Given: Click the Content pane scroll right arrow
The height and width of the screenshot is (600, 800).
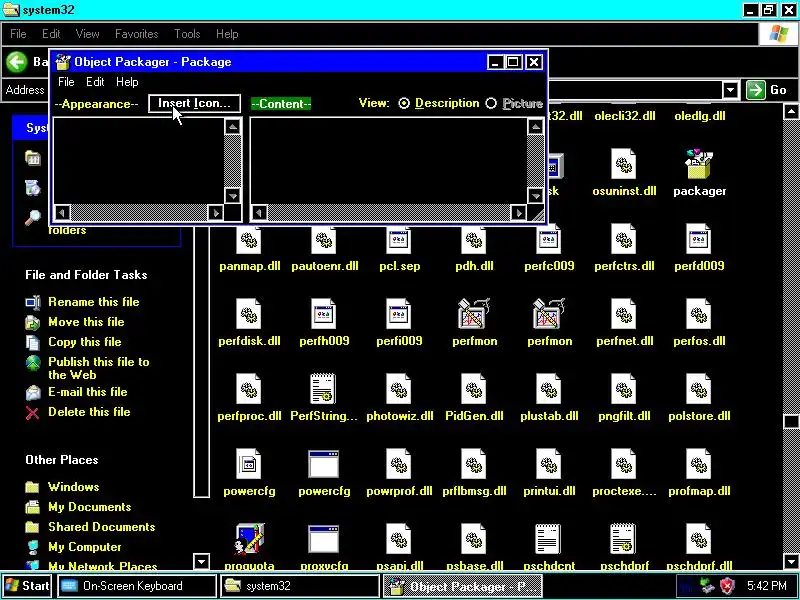Looking at the screenshot, I should (x=519, y=213).
